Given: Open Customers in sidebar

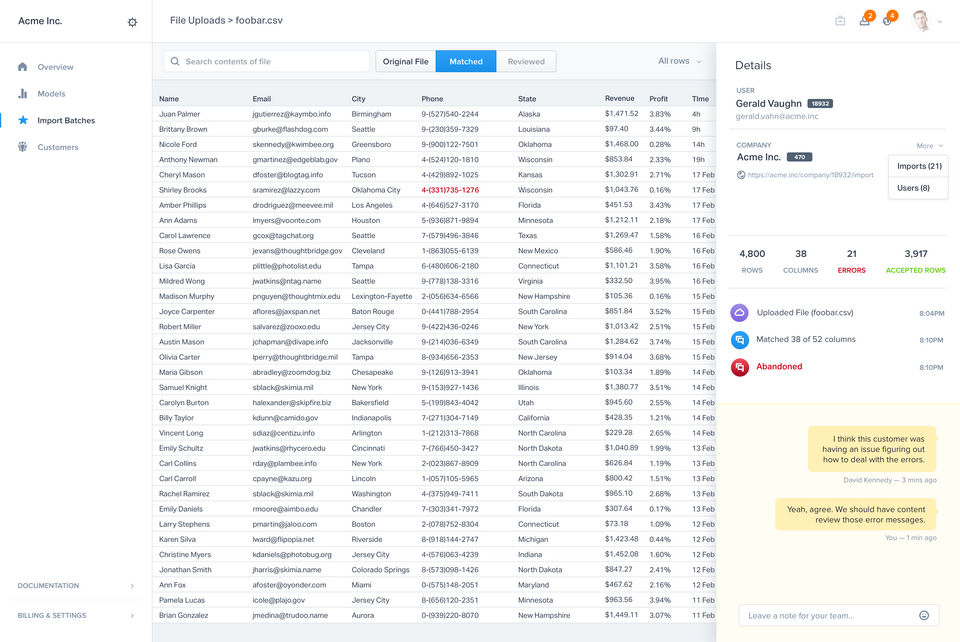Looking at the screenshot, I should 58,147.
